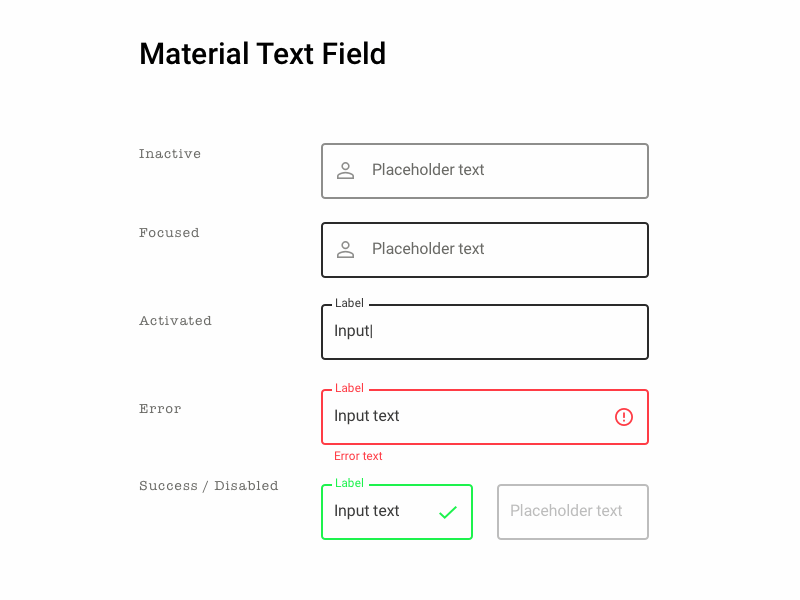Place cursor in the Activated input field
The width and height of the screenshot is (800, 600).
[x=484, y=332]
